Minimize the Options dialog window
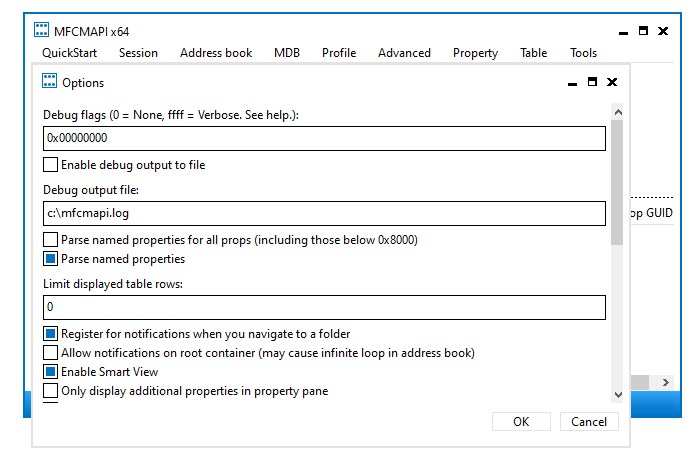Screen dimensions: 697x466 click(x=571, y=82)
